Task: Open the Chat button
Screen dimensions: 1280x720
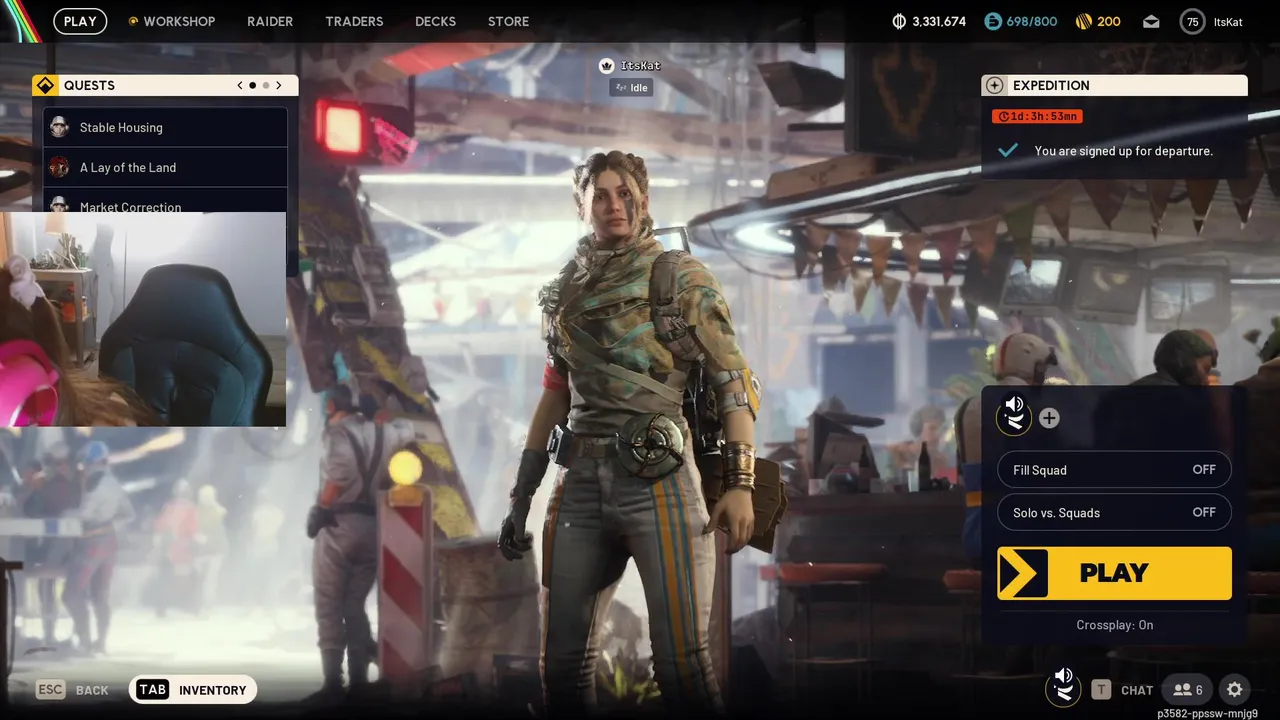Action: pyautogui.click(x=1137, y=690)
